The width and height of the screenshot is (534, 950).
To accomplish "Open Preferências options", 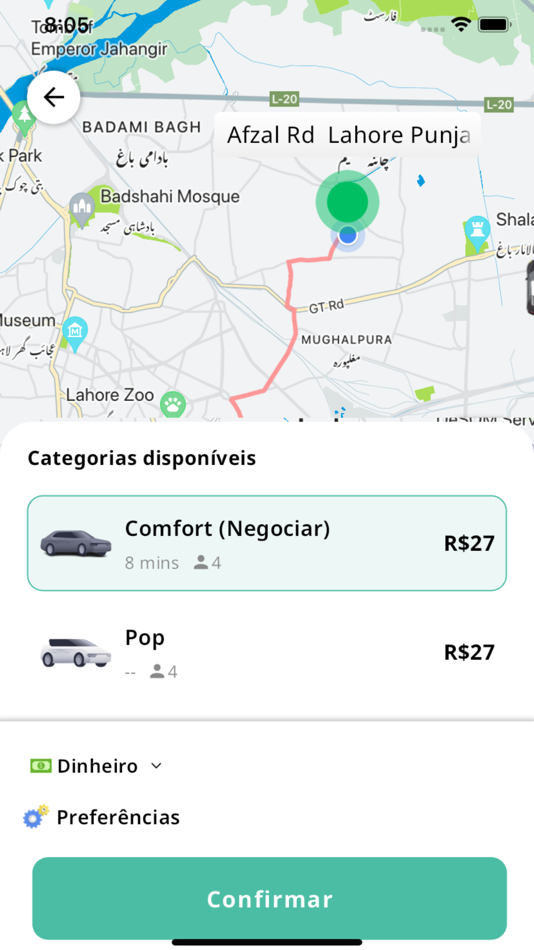I will [x=101, y=817].
